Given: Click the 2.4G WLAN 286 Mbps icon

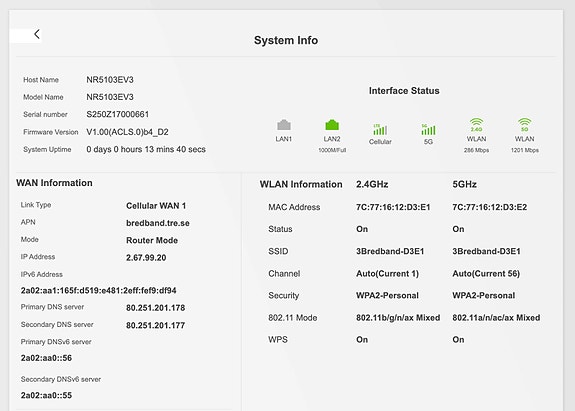Looking at the screenshot, I should (476, 125).
